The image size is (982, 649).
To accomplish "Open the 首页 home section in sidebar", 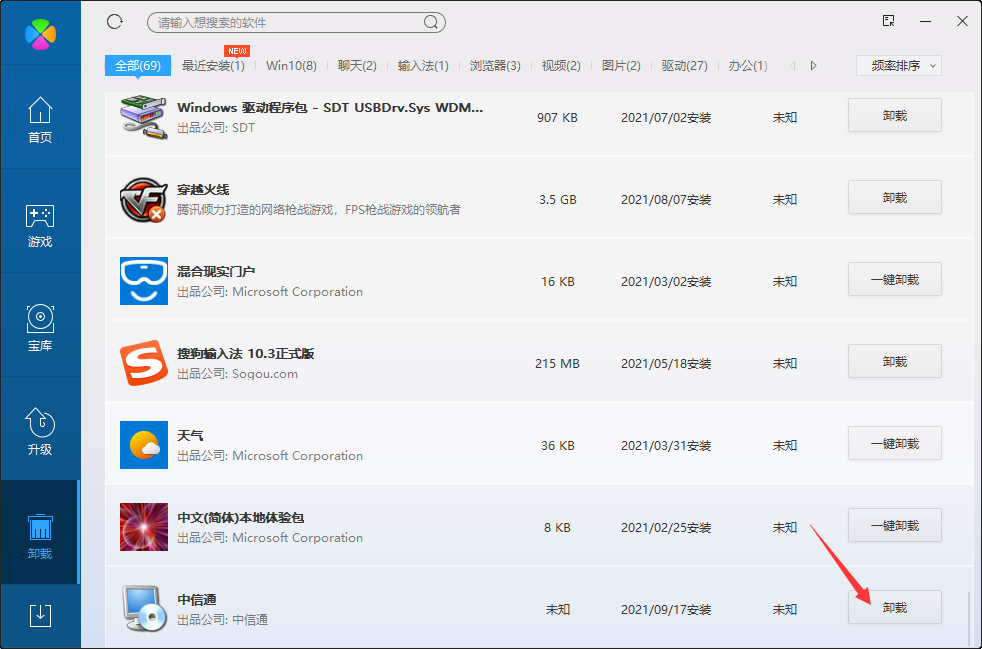I will [40, 119].
